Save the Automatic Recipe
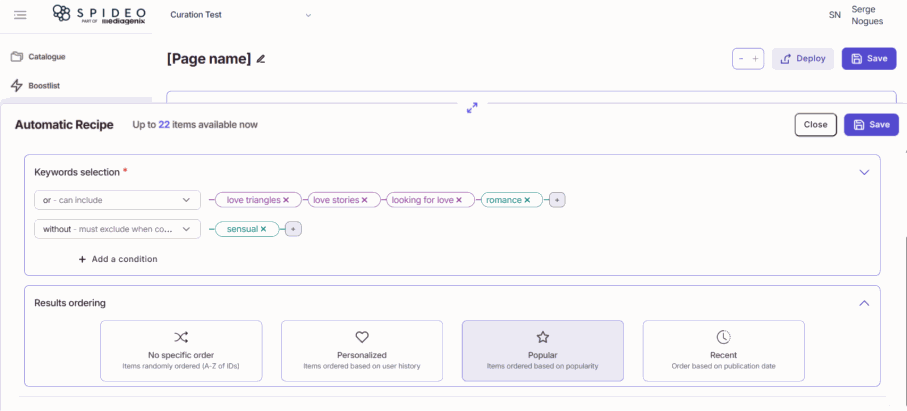907x411 pixels. pyautogui.click(x=871, y=125)
